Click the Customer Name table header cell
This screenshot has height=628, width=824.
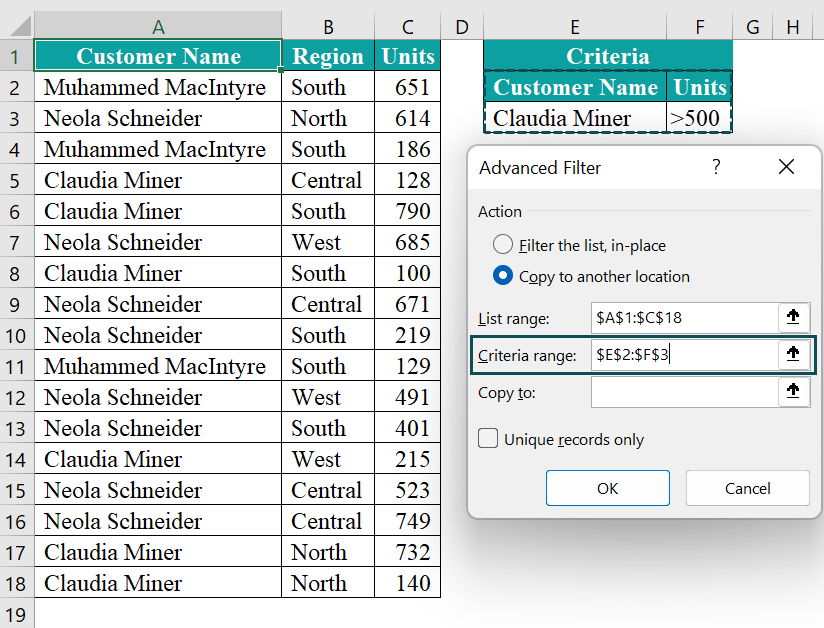[157, 56]
